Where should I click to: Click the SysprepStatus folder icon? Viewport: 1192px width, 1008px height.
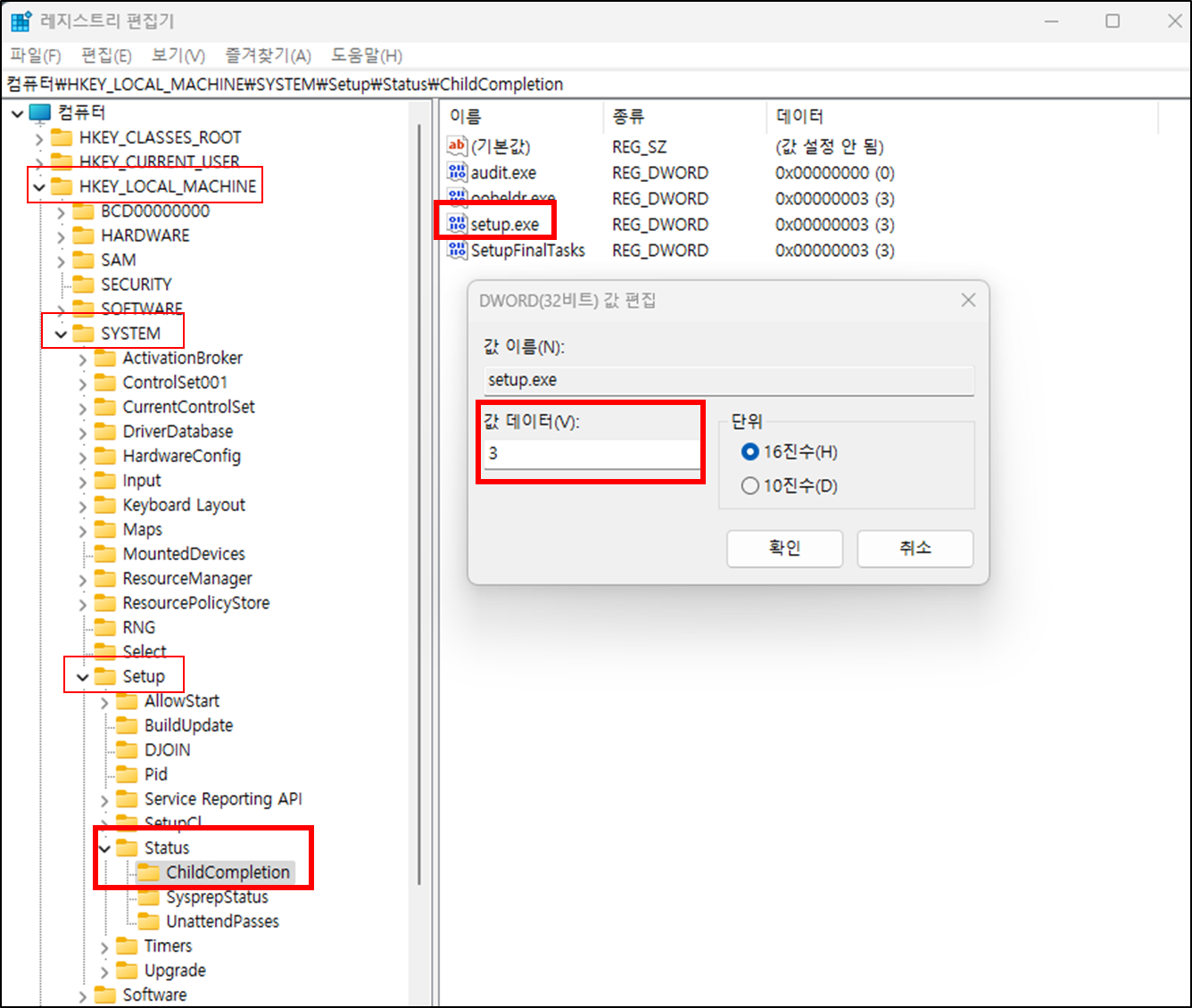pos(149,897)
